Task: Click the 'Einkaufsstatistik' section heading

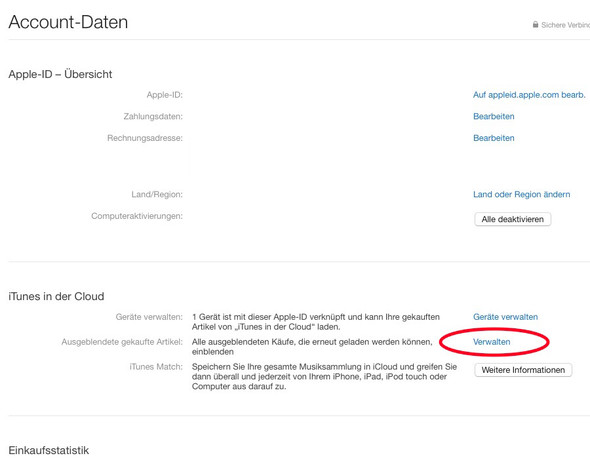Action: [49, 450]
